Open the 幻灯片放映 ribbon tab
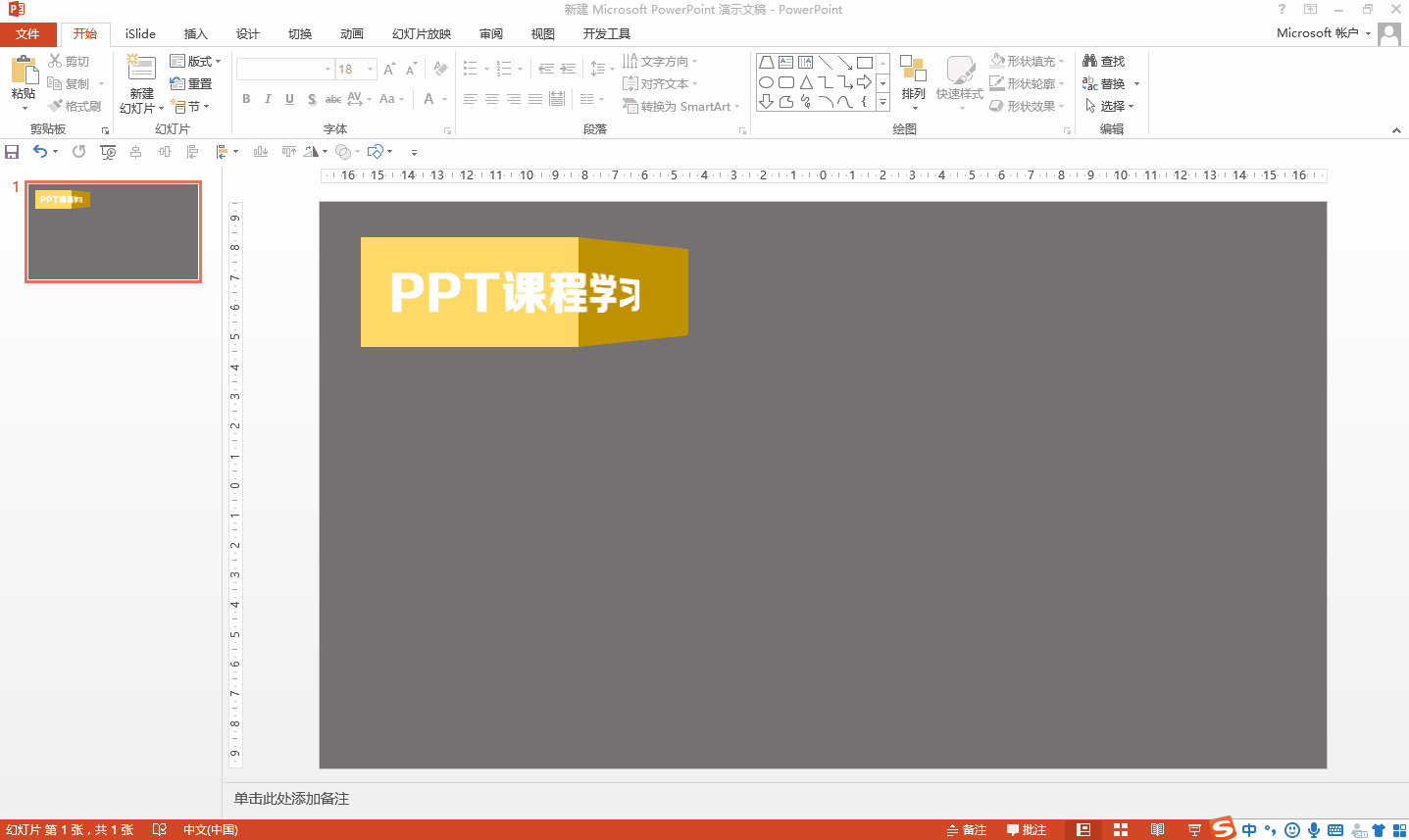The image size is (1409, 840). tap(420, 32)
